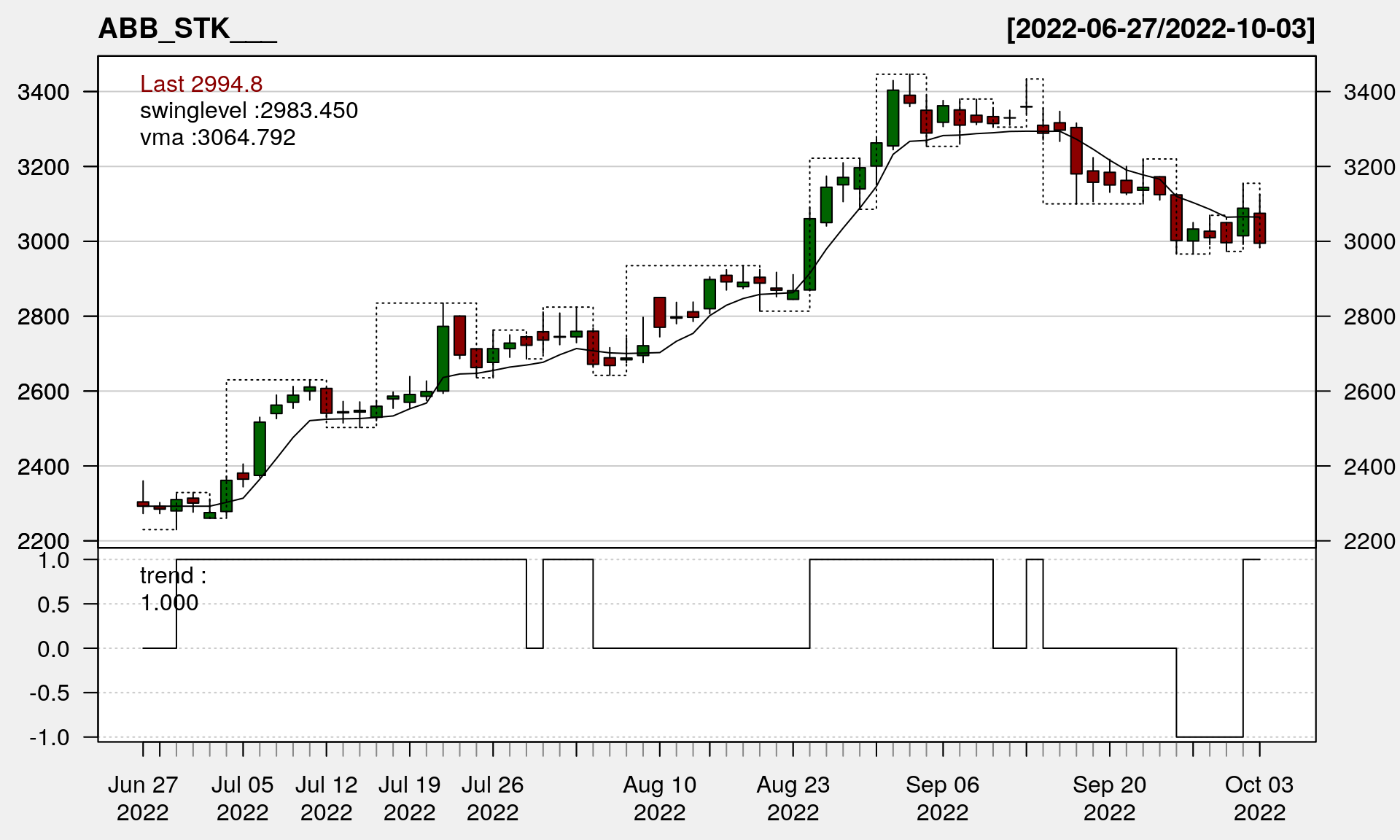This screenshot has height=840, width=1400.
Task: Click the 2200 label on right price axis
Action: (1369, 542)
